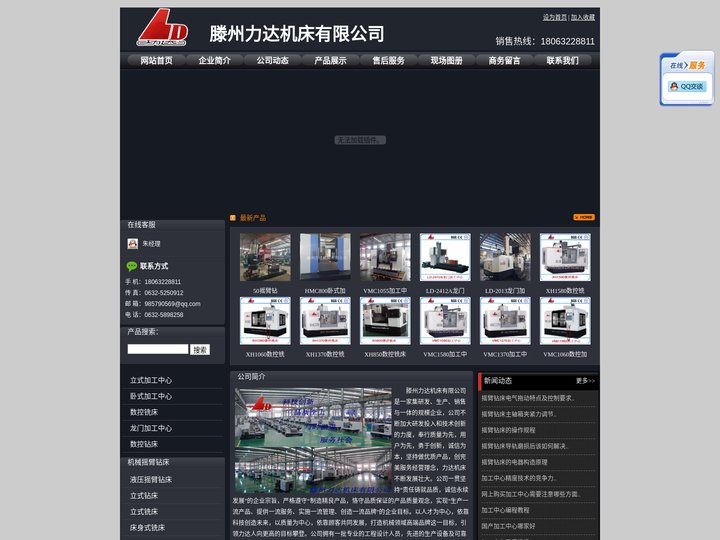Click the 加入收藏 link

tap(583, 17)
